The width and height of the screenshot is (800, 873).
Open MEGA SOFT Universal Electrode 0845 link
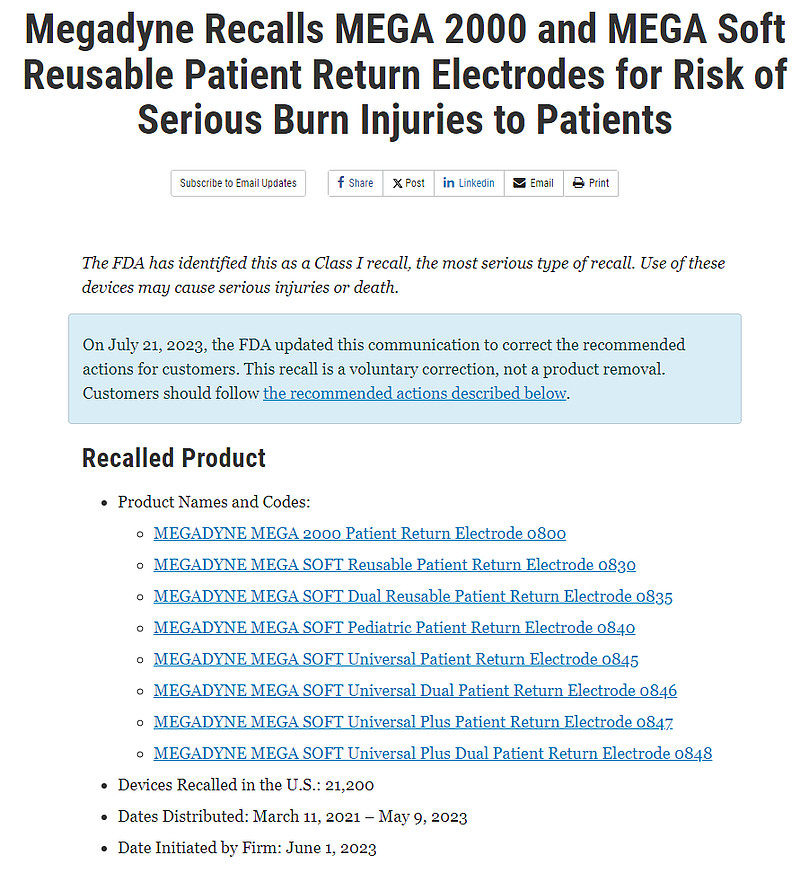pyautogui.click(x=395, y=660)
